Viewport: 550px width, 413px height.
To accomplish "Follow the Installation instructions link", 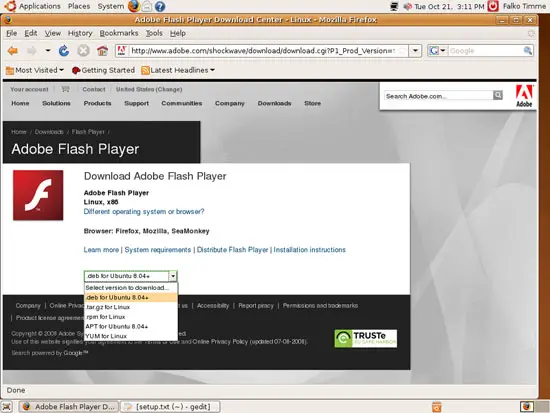I will (309, 250).
